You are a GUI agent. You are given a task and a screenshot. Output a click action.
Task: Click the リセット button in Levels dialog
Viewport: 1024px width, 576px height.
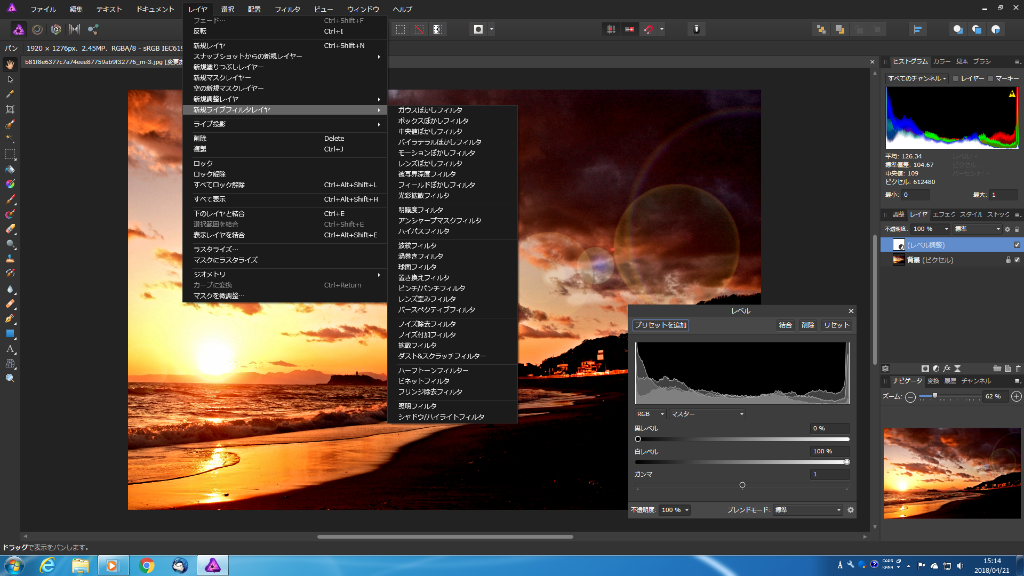coord(836,325)
